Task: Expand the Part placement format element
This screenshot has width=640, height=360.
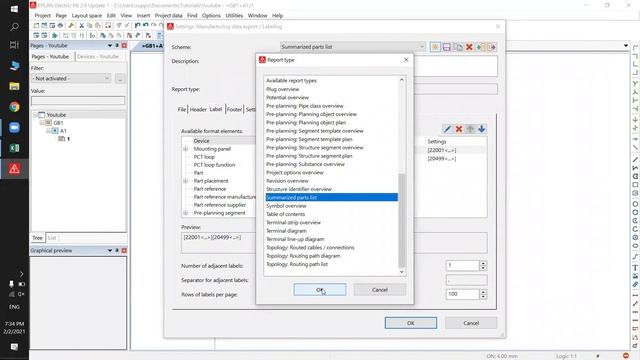Action: pos(186,181)
